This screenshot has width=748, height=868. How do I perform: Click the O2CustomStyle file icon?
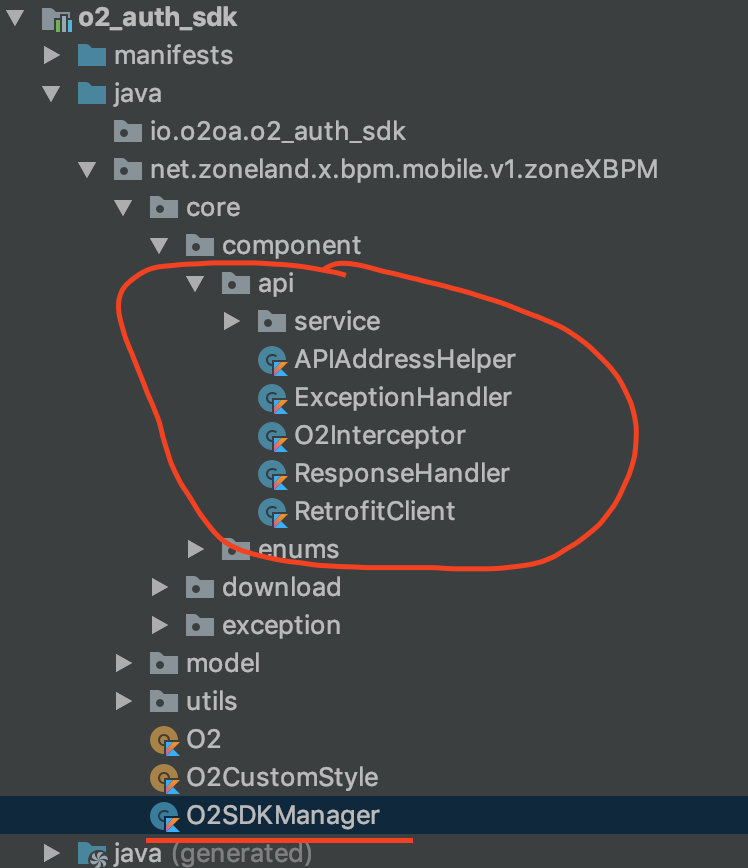point(164,778)
